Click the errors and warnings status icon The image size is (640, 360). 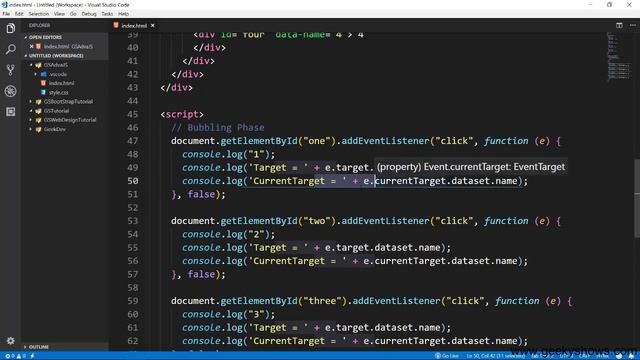(15, 356)
